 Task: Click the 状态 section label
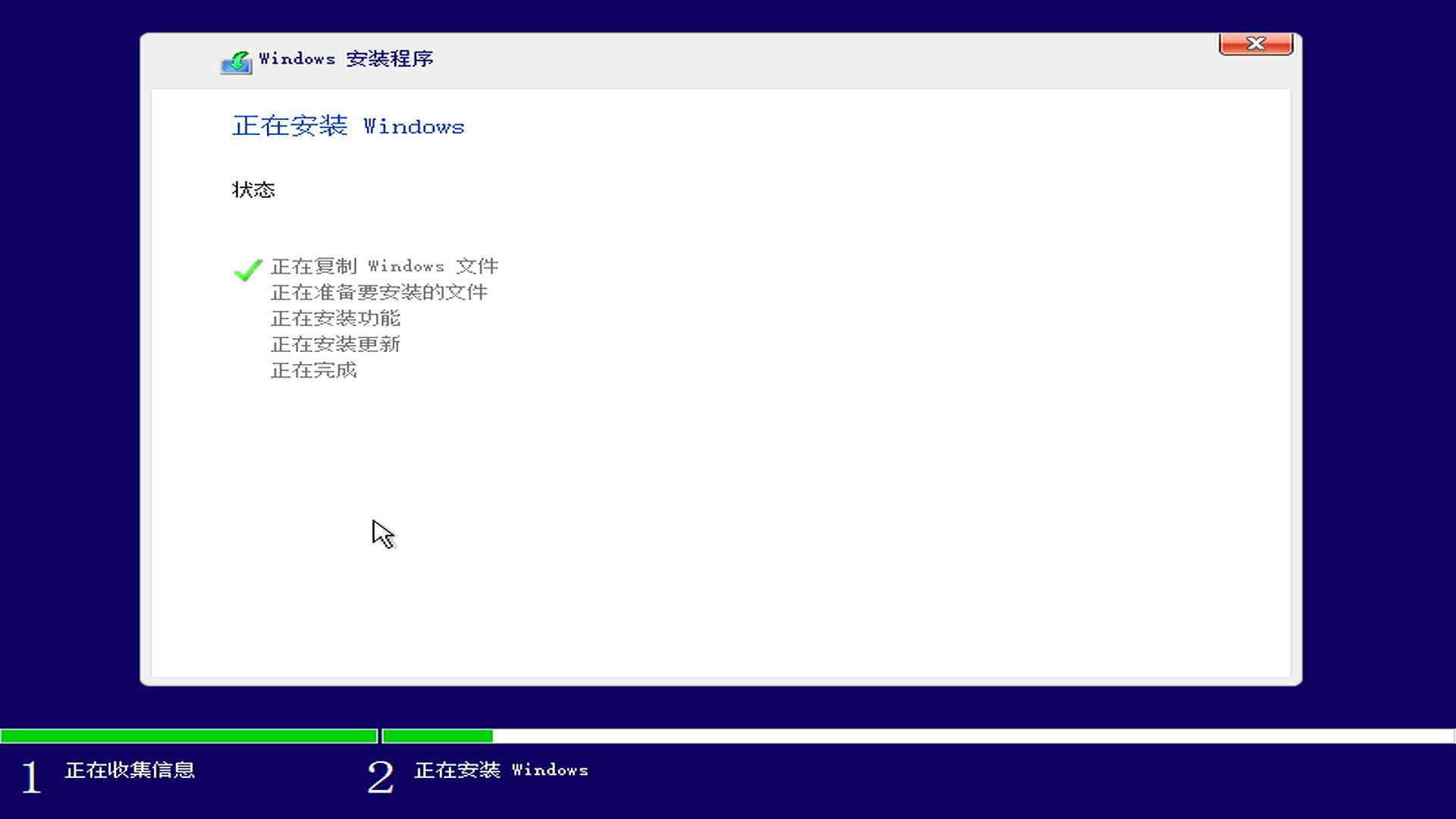(x=252, y=190)
